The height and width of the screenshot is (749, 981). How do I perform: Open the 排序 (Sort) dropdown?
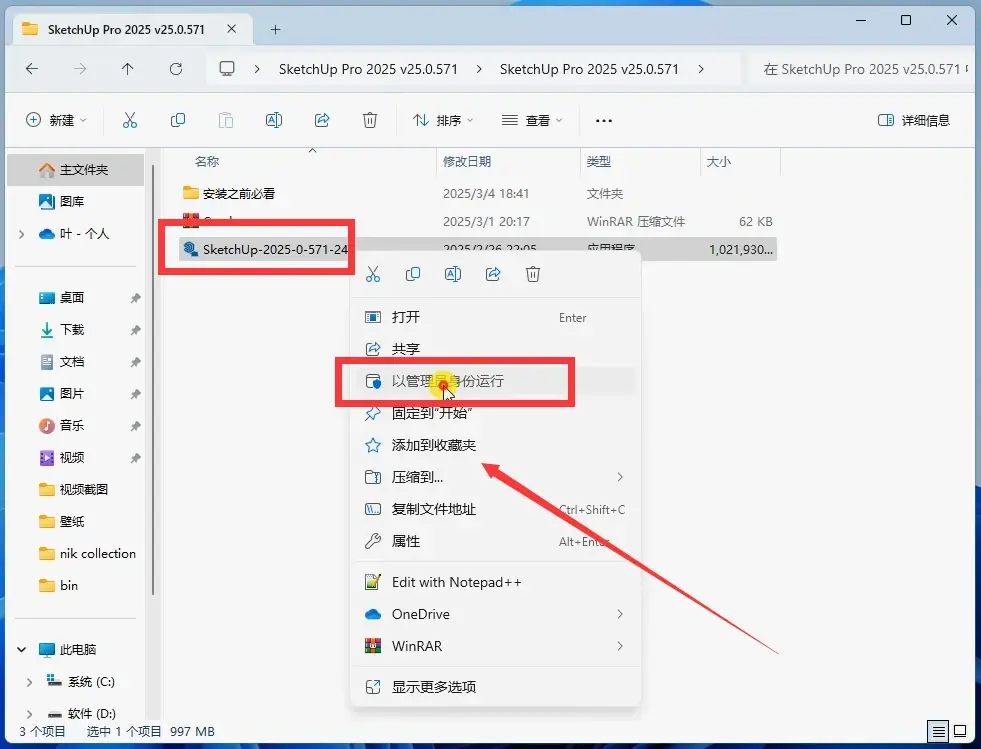pyautogui.click(x=443, y=120)
